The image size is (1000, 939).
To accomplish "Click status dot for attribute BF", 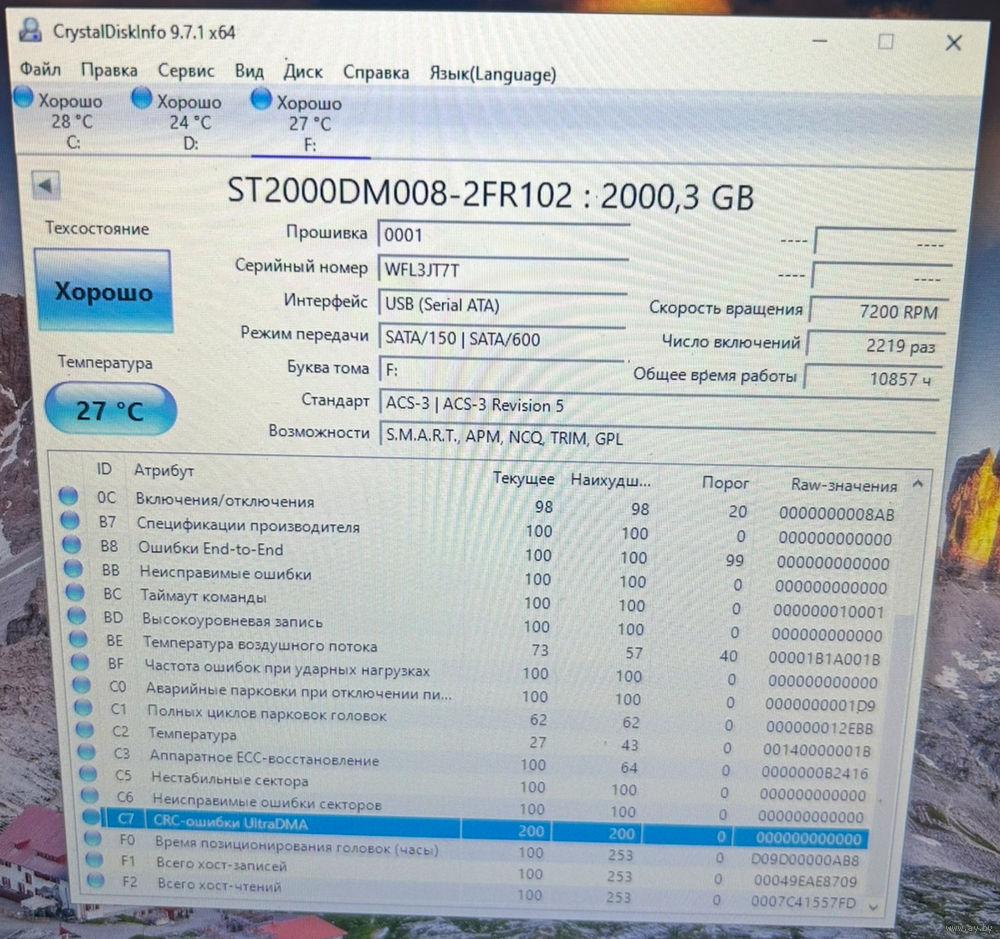I will 80,662.
